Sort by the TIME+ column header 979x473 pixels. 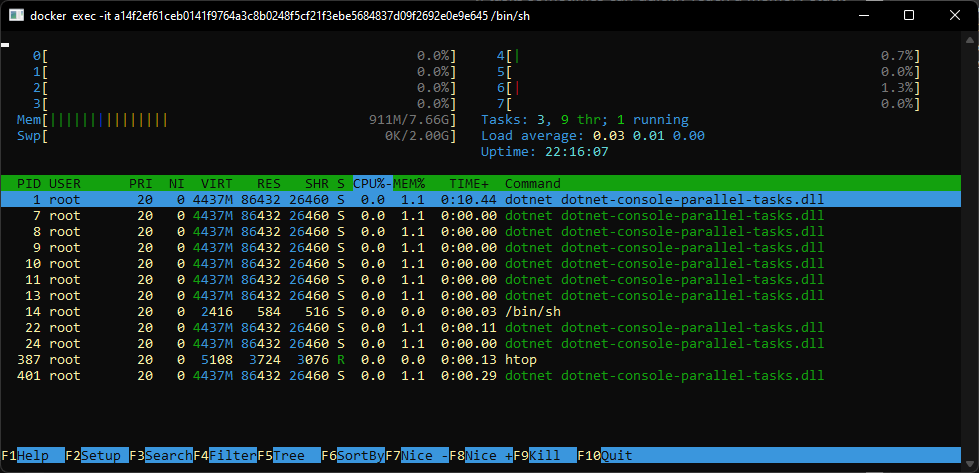click(469, 183)
